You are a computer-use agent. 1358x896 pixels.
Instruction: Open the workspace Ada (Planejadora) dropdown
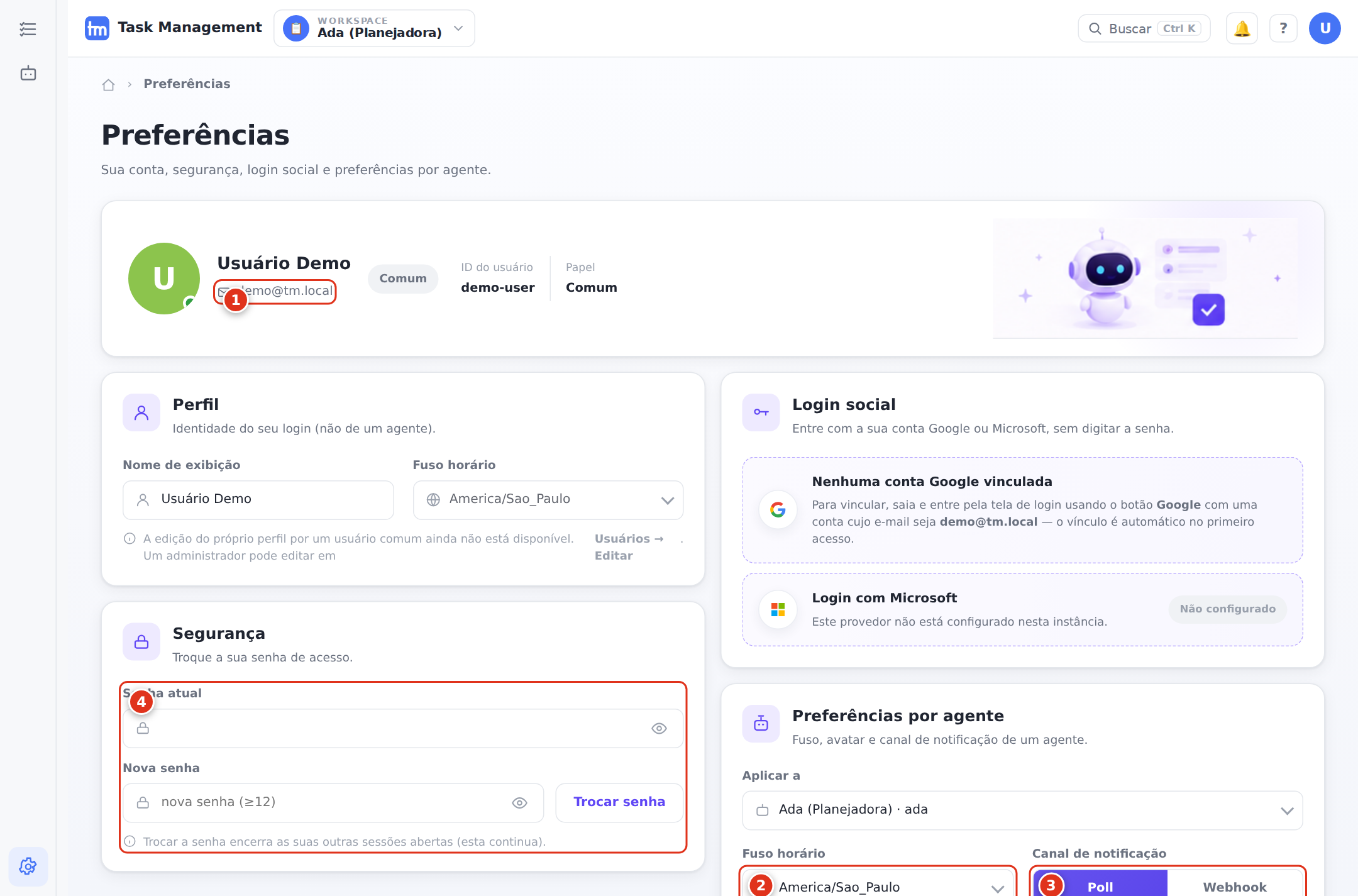(x=374, y=28)
